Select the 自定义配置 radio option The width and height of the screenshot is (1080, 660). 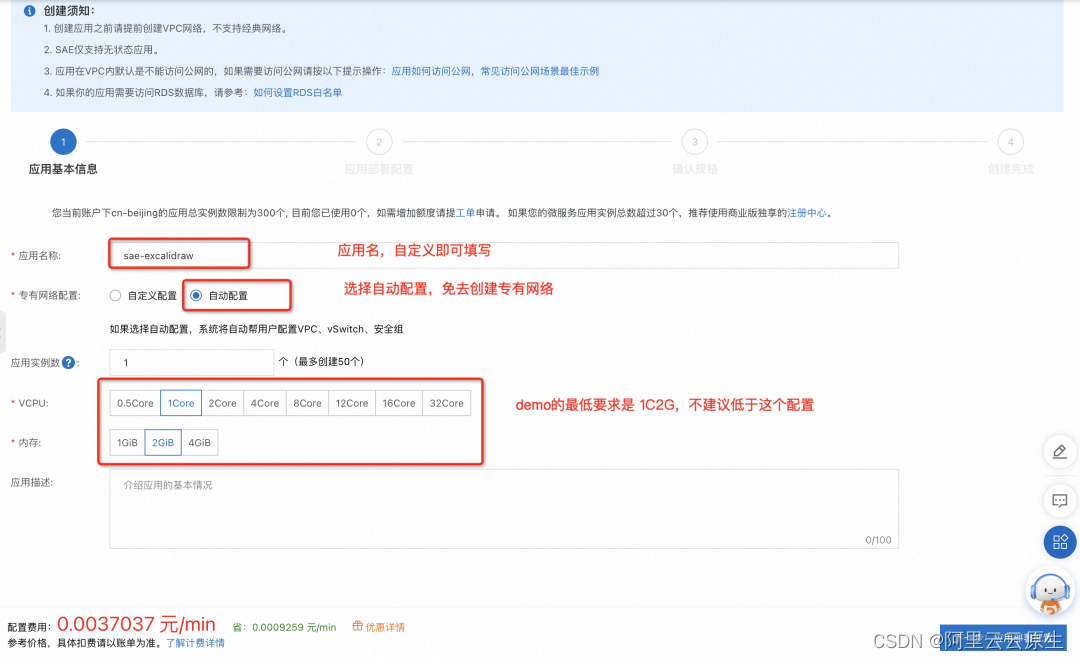pos(115,296)
